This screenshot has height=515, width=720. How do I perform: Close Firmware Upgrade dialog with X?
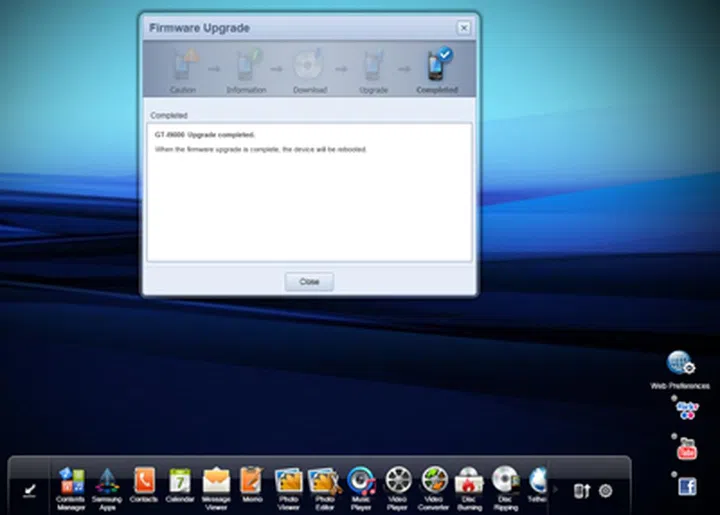464,28
